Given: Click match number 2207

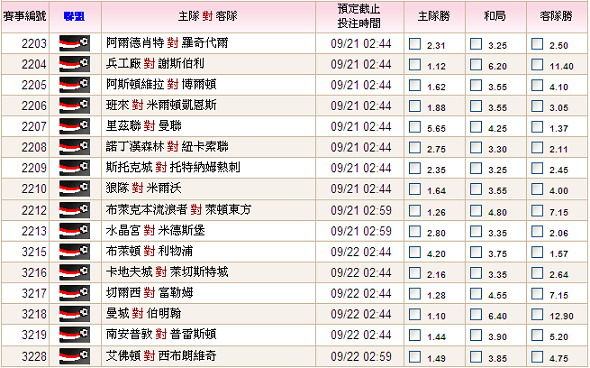Looking at the screenshot, I should (34, 126).
